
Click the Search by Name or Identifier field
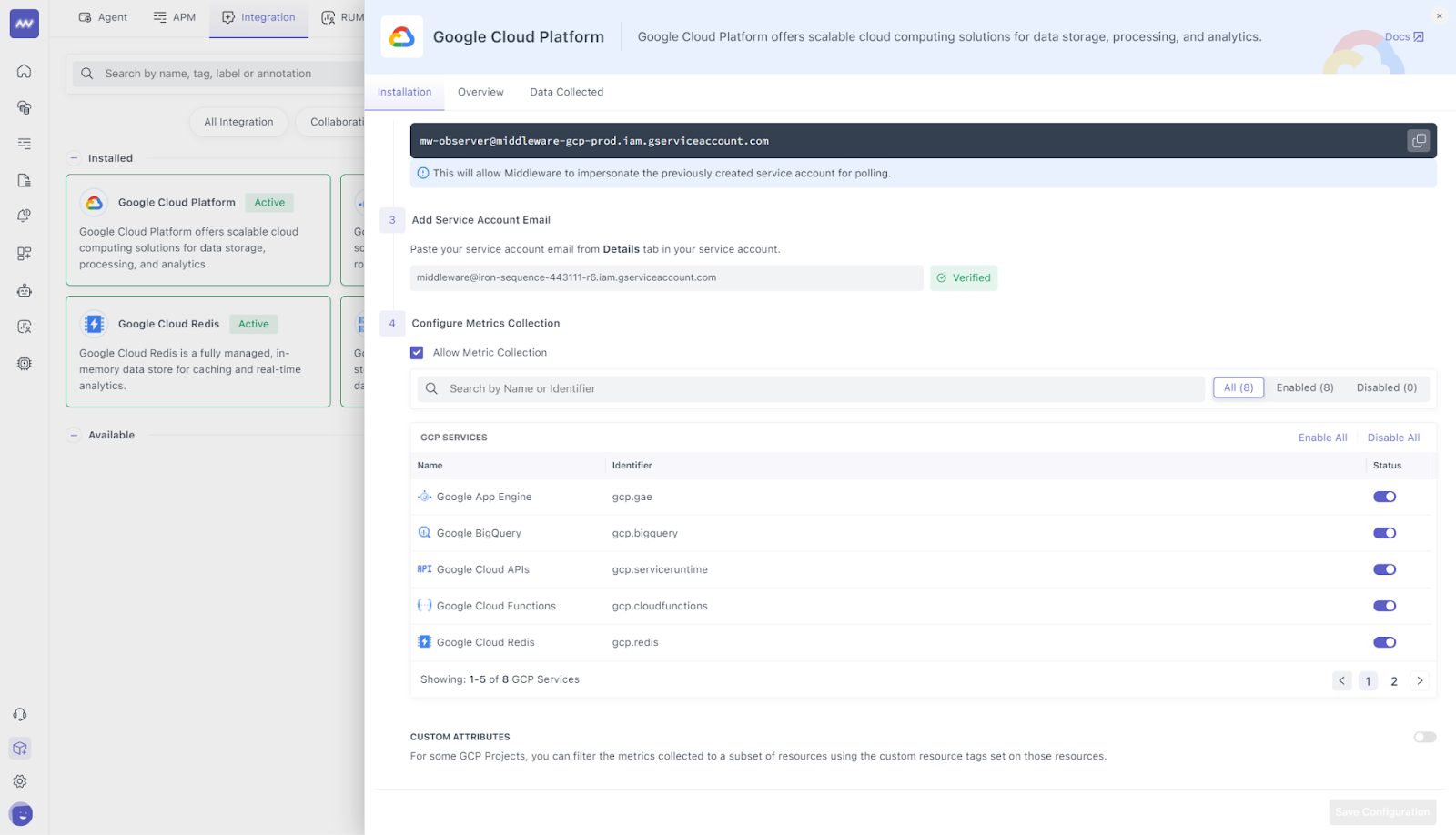point(810,388)
